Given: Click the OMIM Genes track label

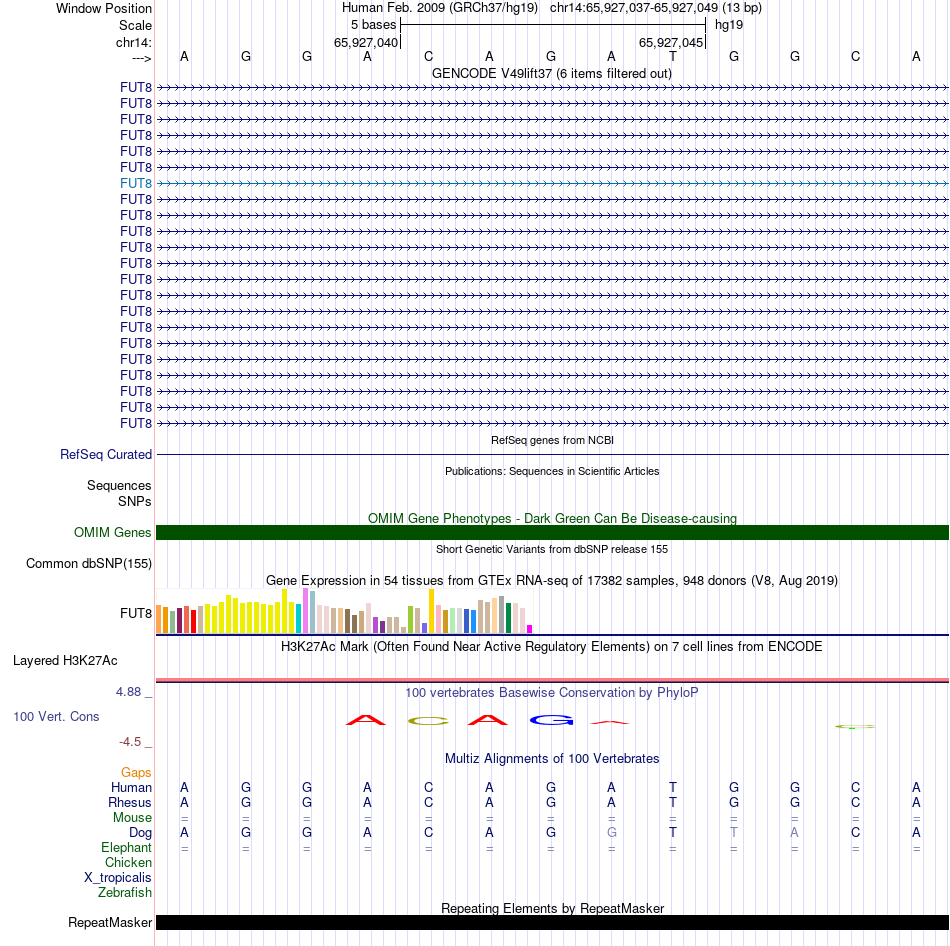Looking at the screenshot, I should coord(113,532).
